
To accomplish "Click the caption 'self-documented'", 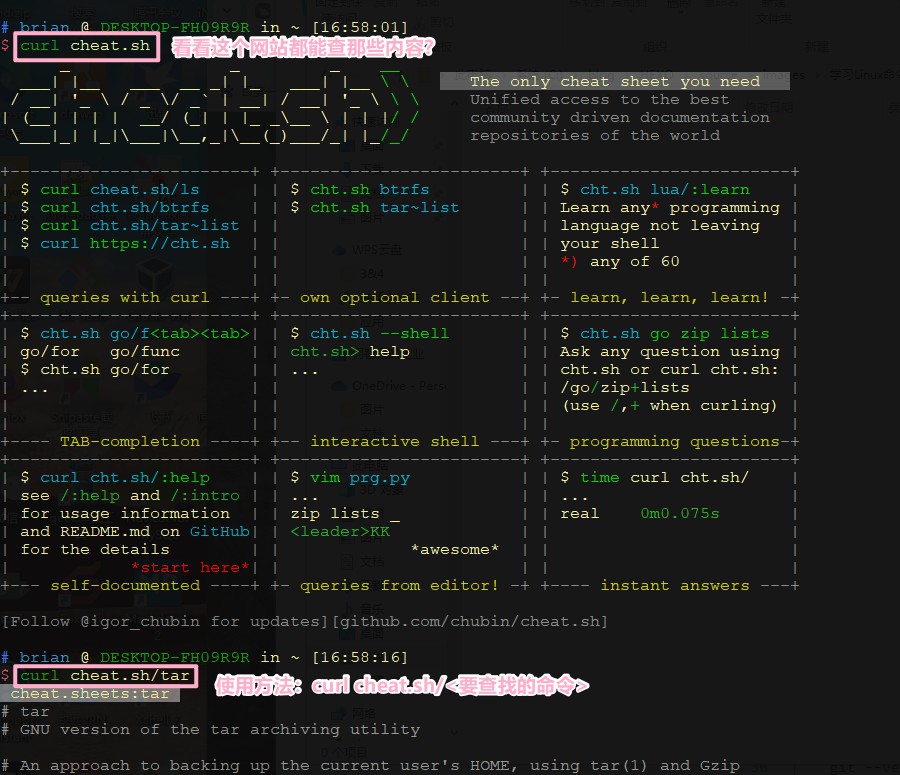I will point(125,586).
